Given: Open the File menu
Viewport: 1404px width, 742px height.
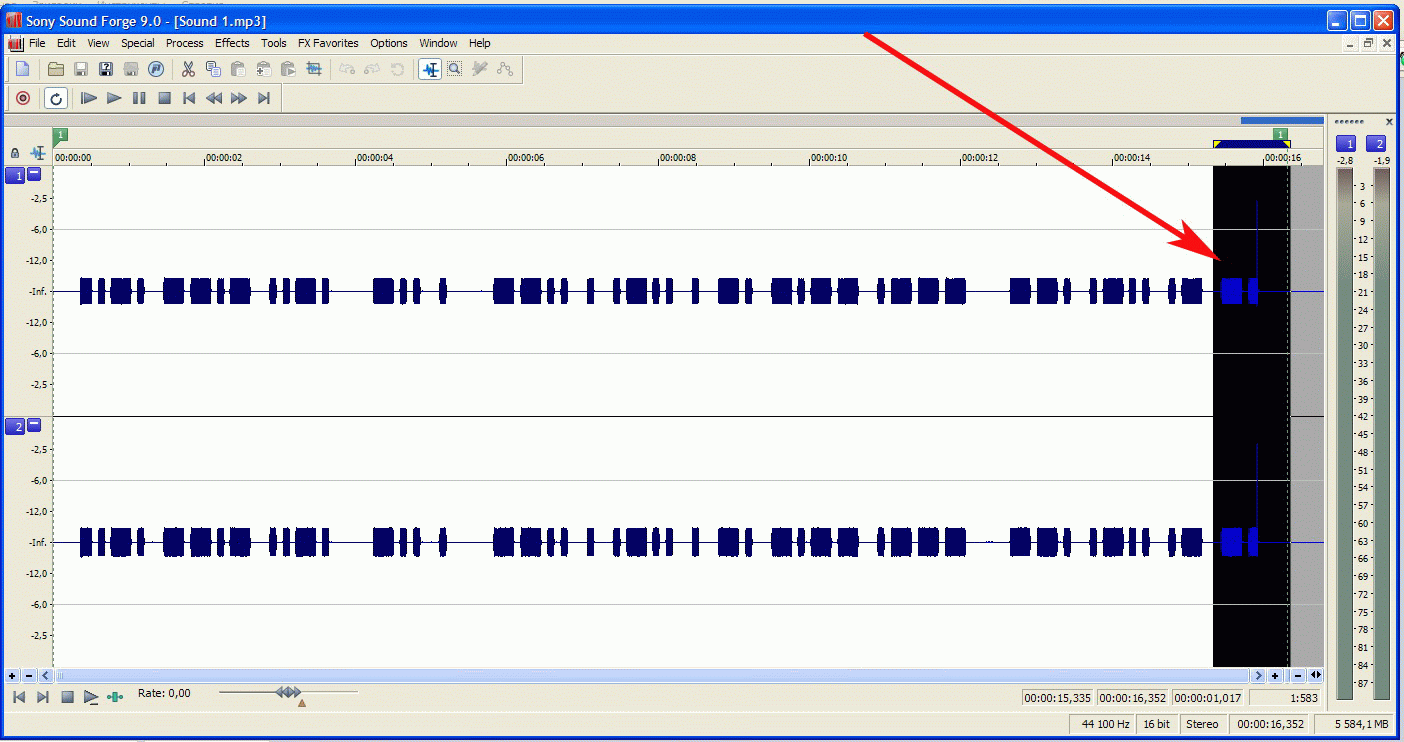Looking at the screenshot, I should [x=37, y=43].
